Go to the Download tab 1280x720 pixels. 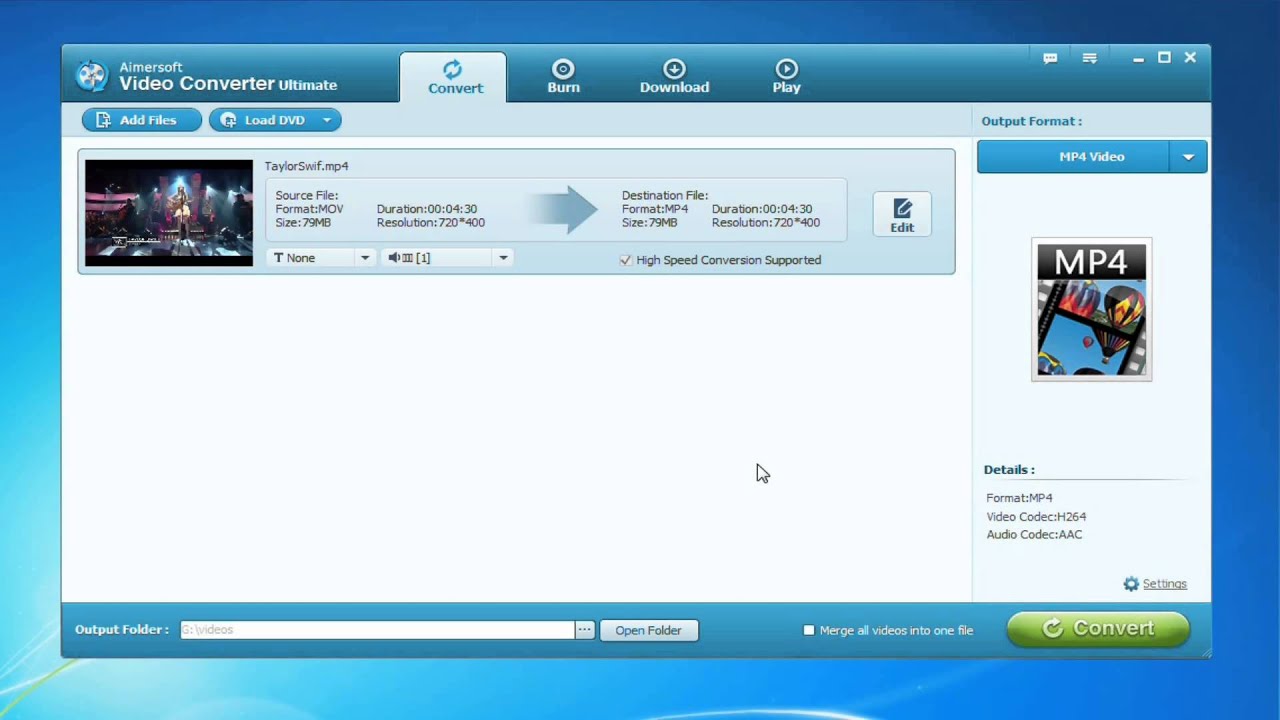point(674,77)
